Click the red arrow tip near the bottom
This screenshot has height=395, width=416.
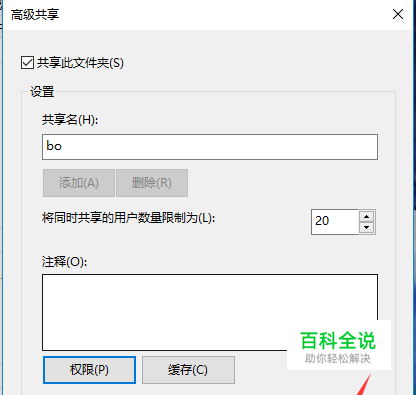(x=368, y=378)
